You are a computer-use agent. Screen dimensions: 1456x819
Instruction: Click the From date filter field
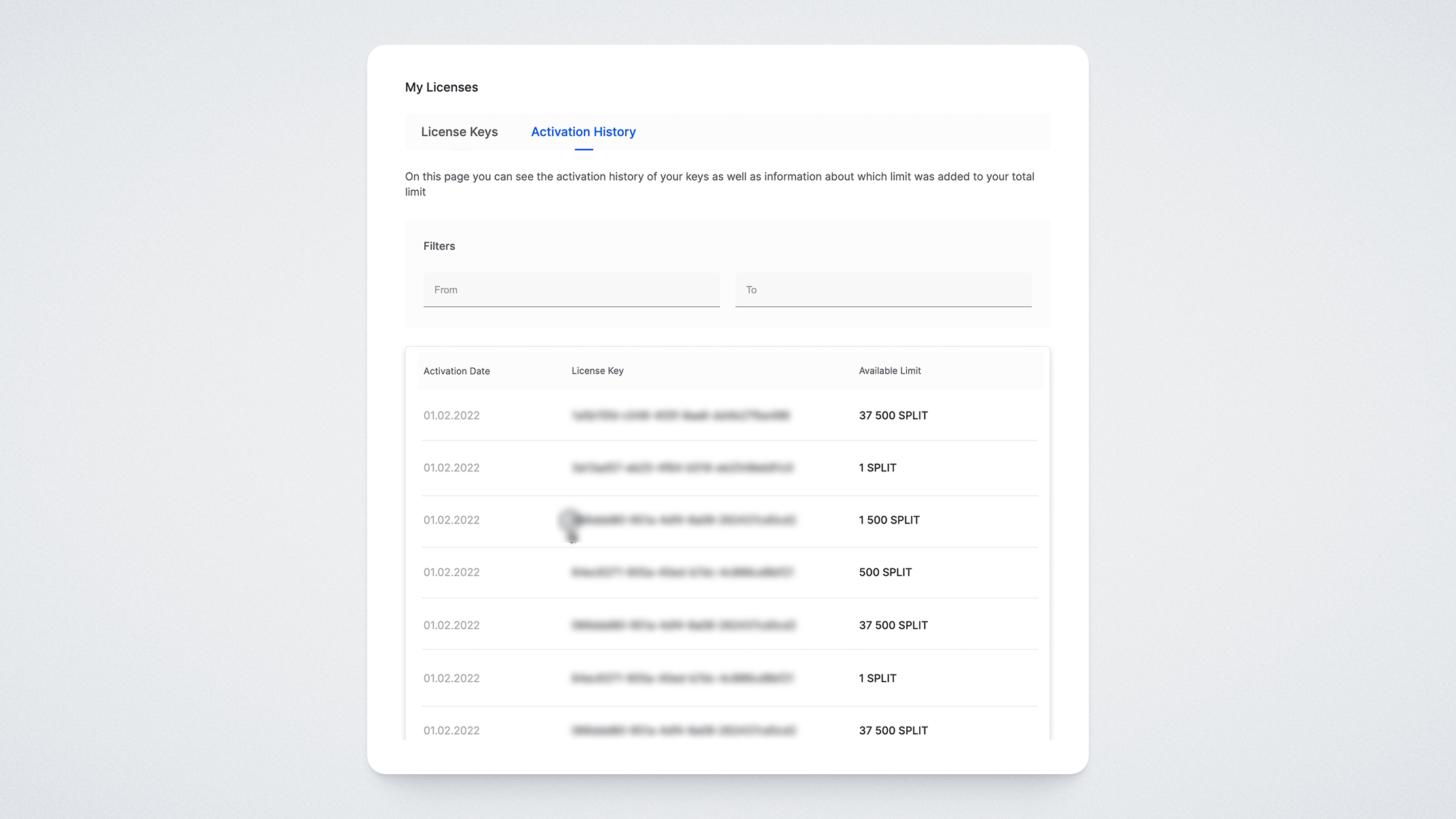571,290
